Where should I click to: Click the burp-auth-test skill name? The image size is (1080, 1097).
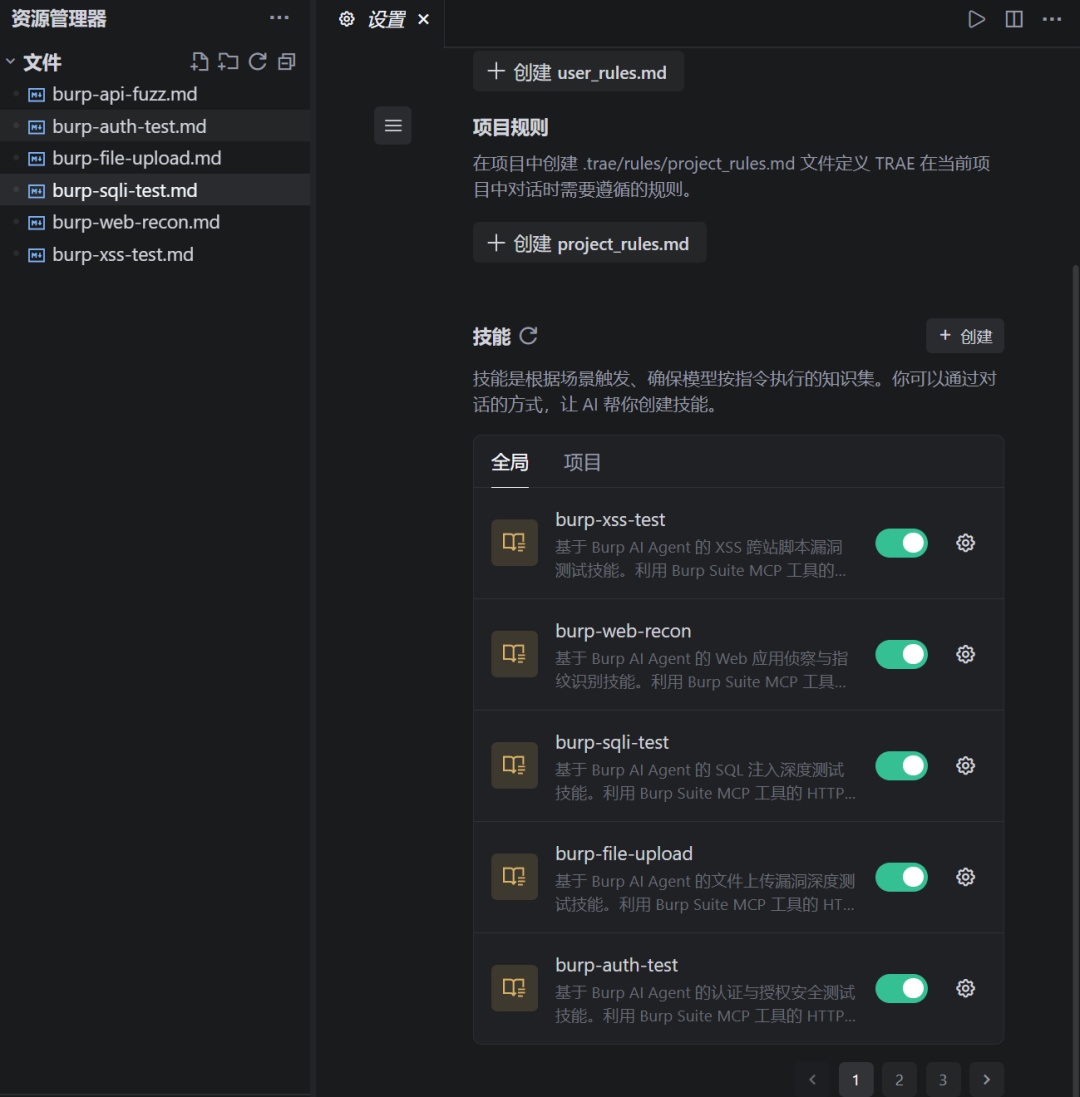point(616,965)
